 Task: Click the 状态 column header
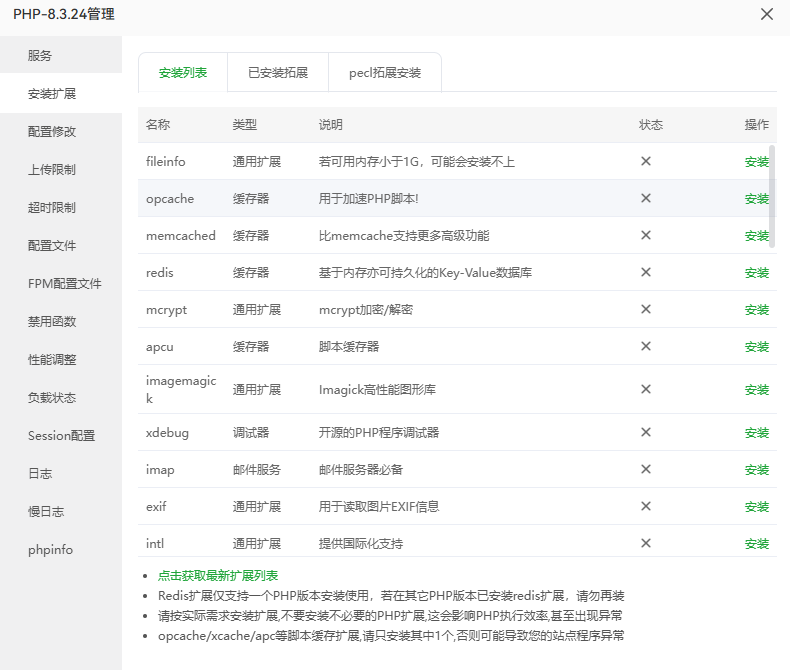651,124
